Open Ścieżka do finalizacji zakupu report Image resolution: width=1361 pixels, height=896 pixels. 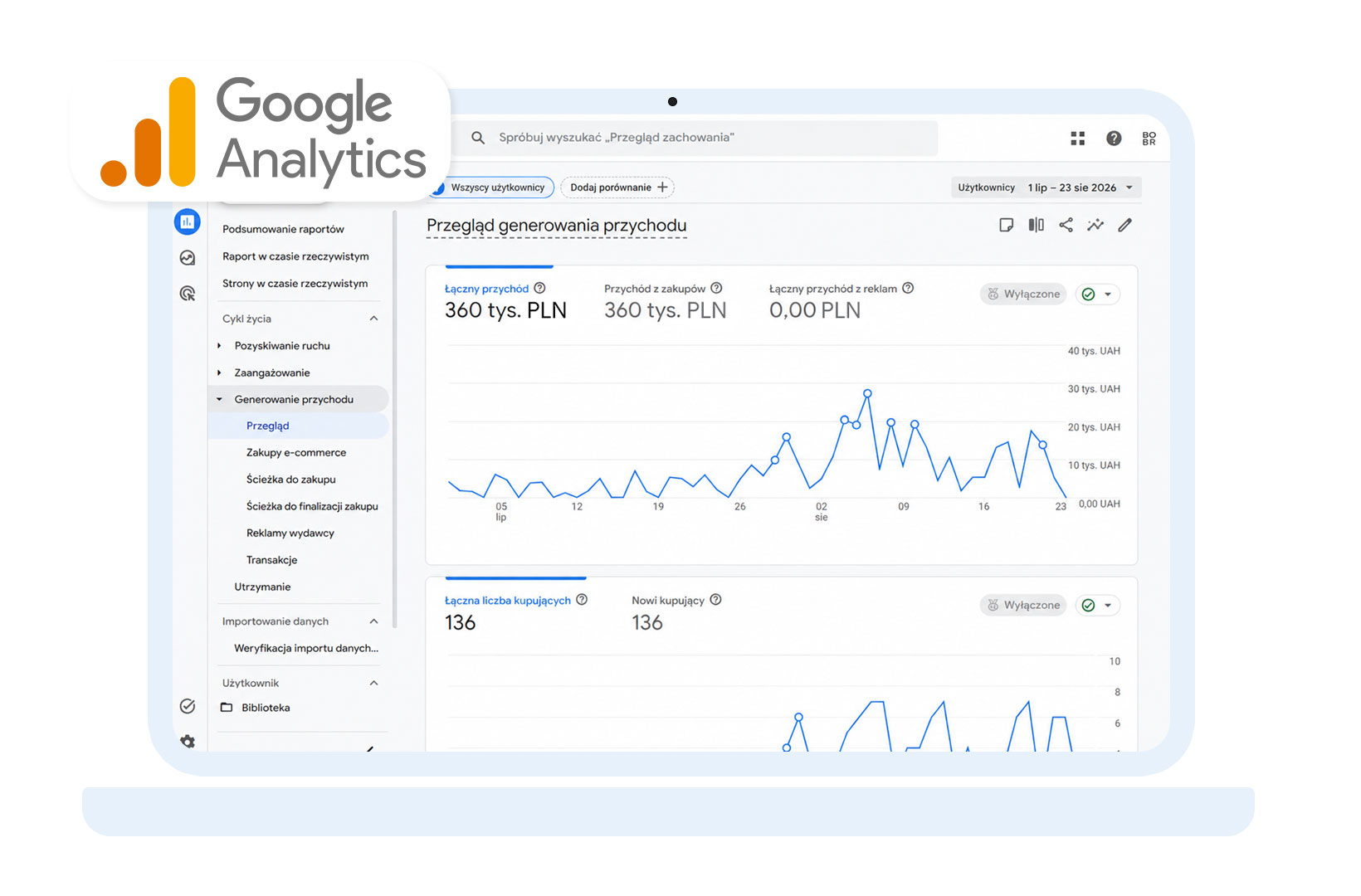[312, 506]
